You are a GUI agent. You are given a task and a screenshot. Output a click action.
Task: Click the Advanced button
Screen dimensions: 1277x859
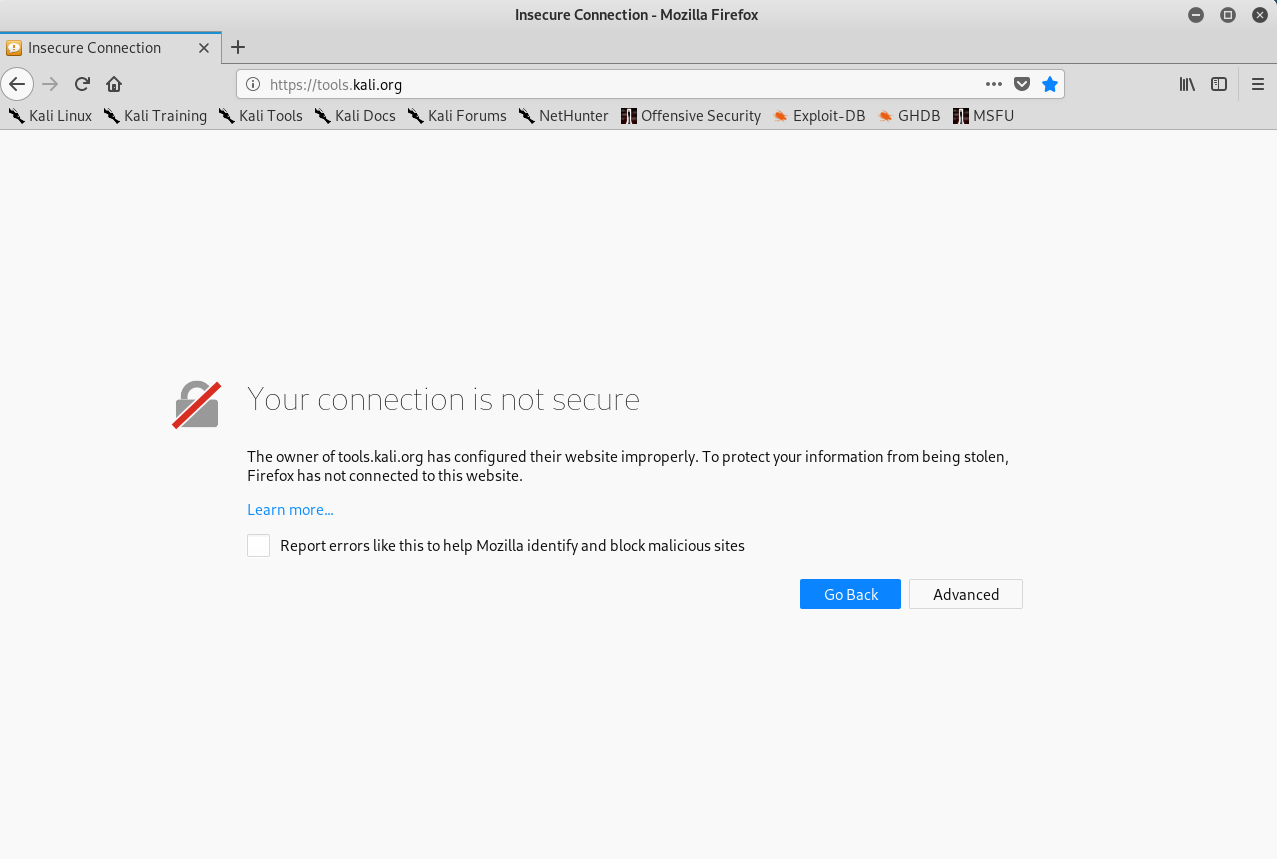click(x=966, y=594)
